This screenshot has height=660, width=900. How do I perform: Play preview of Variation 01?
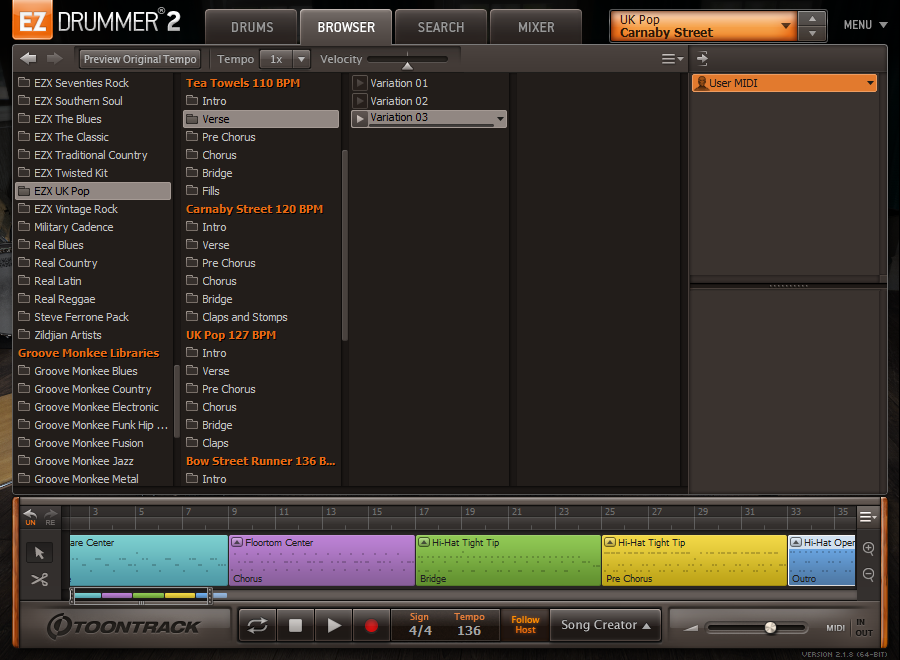click(x=359, y=83)
